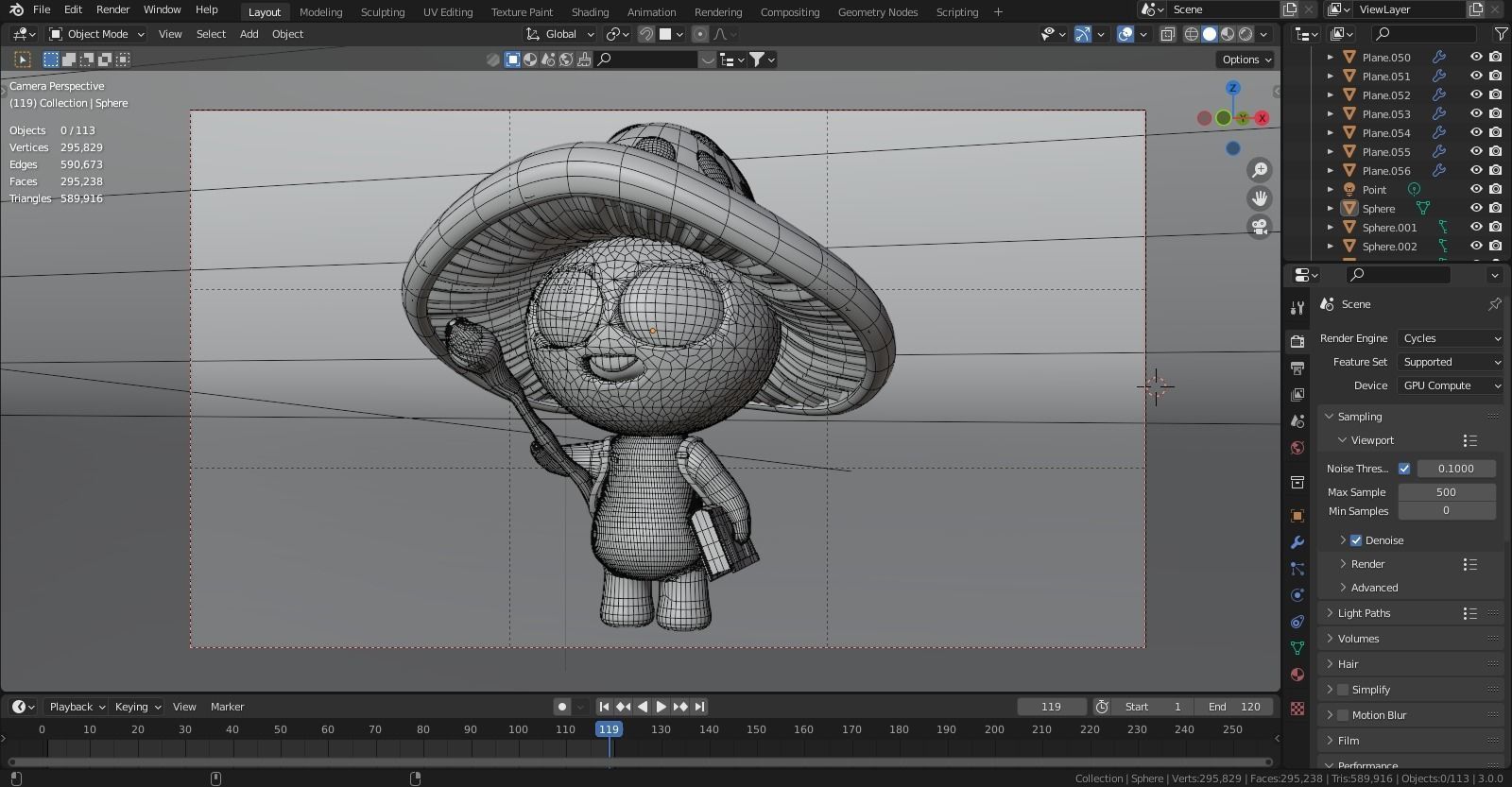Image resolution: width=1512 pixels, height=787 pixels.
Task: Open the Physics properties tab
Action: click(x=1297, y=595)
